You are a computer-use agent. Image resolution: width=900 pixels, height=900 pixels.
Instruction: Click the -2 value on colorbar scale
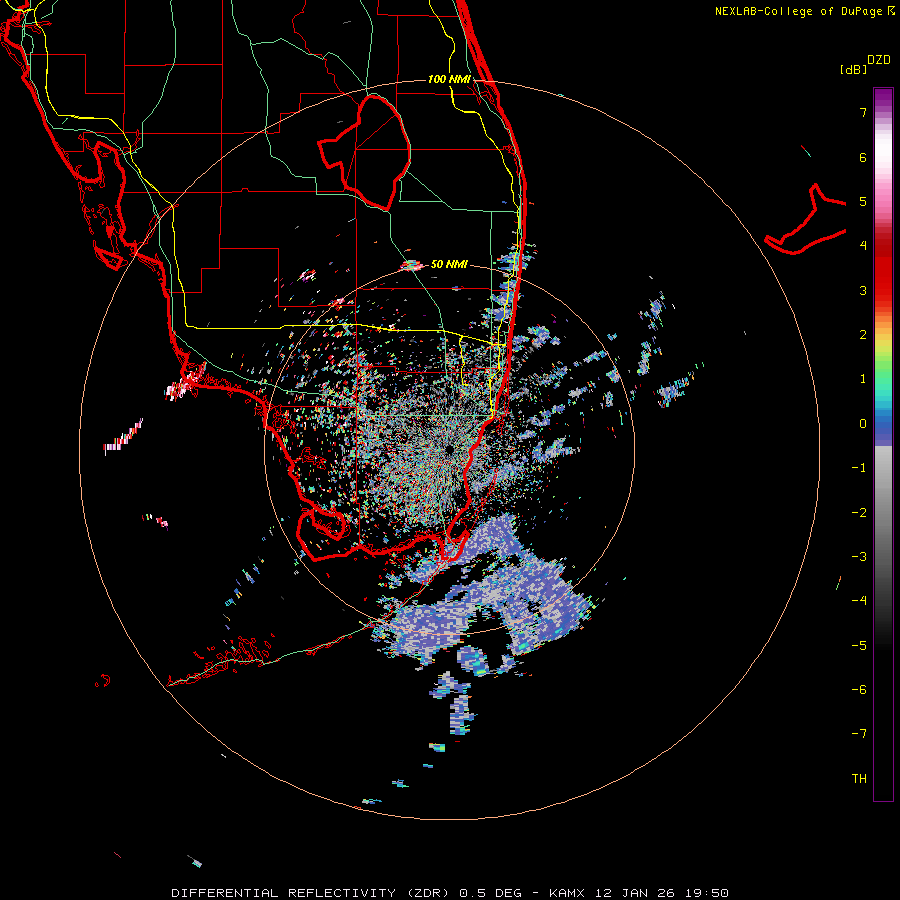859,513
